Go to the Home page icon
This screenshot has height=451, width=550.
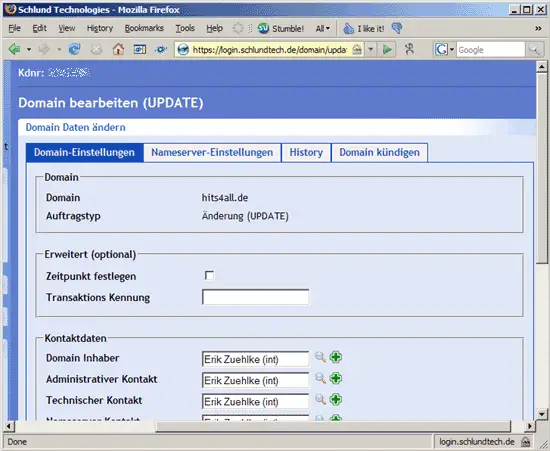[118, 49]
